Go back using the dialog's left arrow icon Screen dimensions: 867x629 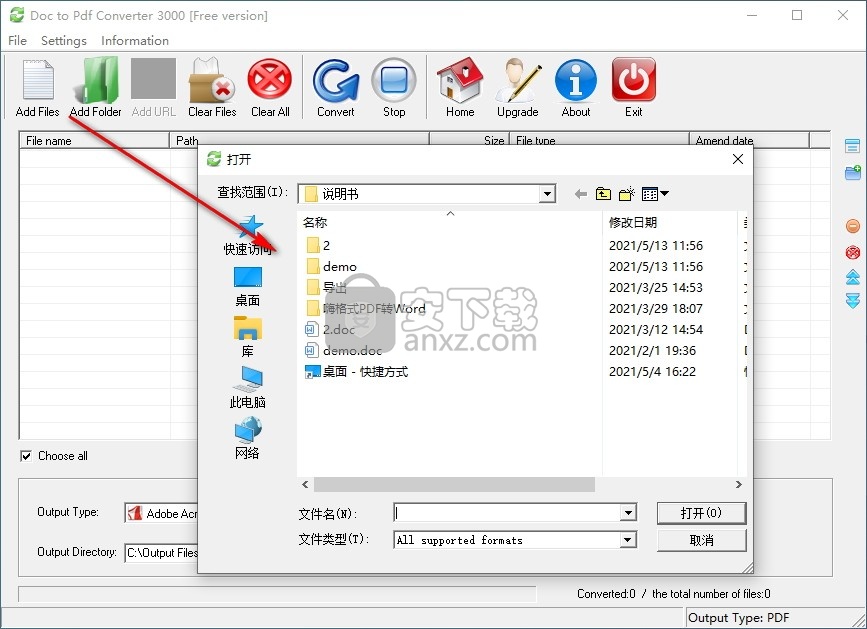tap(580, 194)
